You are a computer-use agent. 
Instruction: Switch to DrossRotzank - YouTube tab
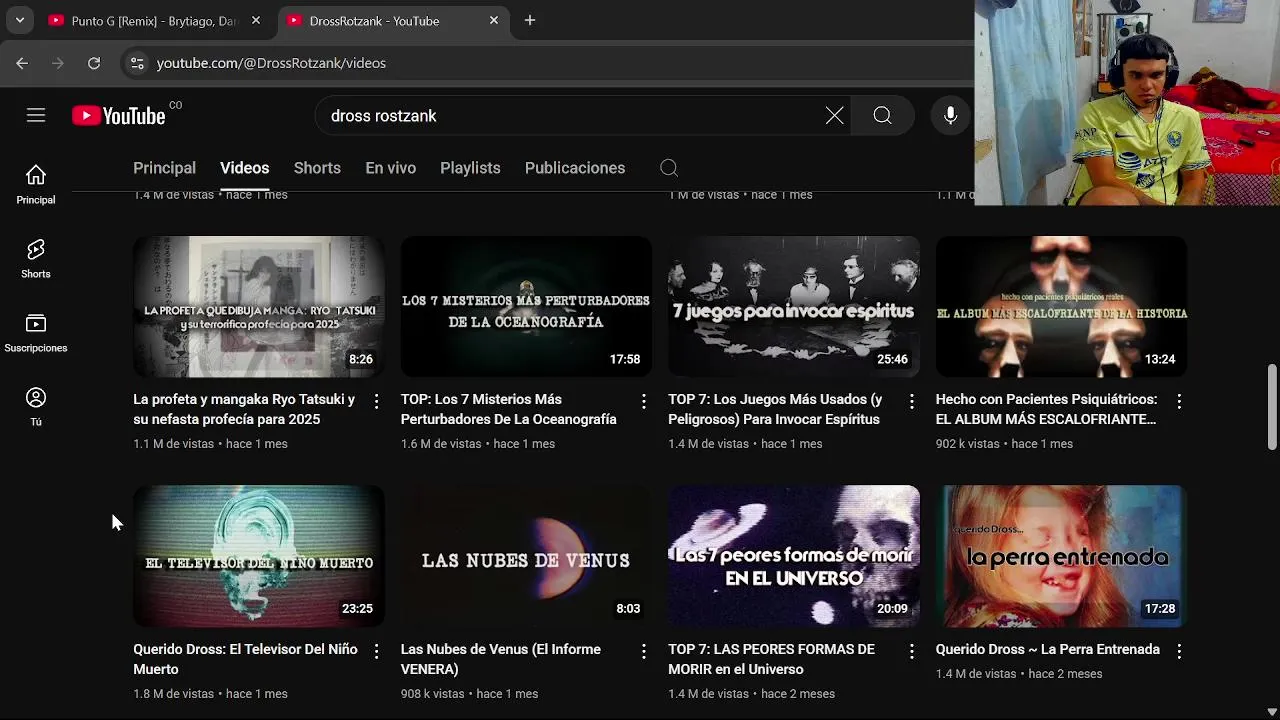pos(392,20)
